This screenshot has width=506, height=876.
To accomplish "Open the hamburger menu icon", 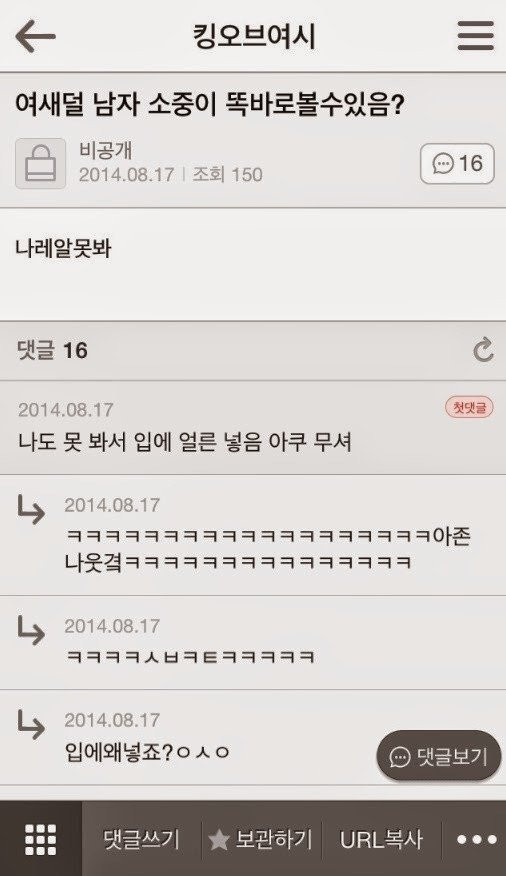I will tap(475, 36).
